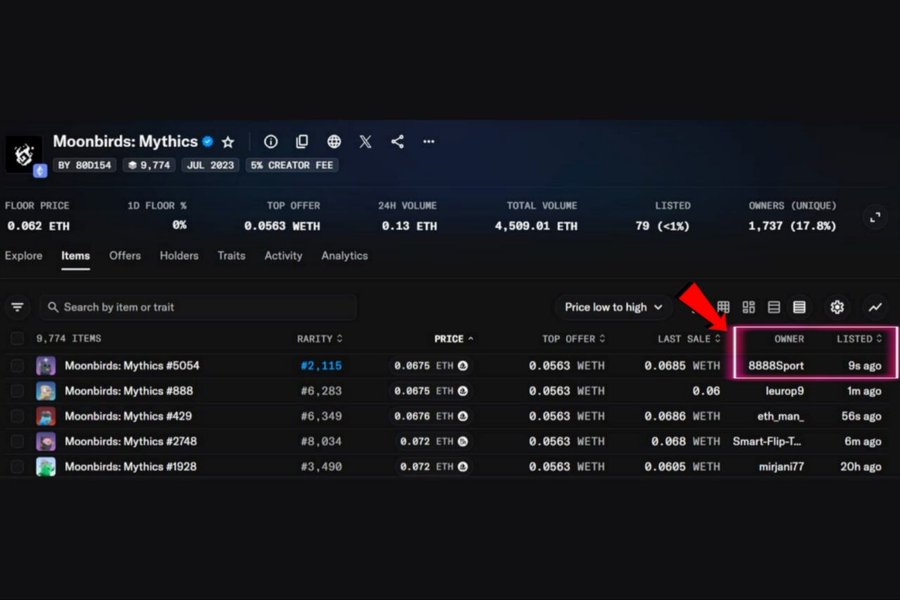This screenshot has height=600, width=900.
Task: View owner mirjani77 profile
Action: coord(781,467)
